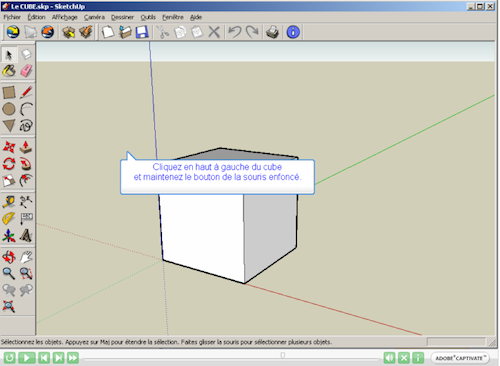Pick the Text label tool

coord(26,219)
